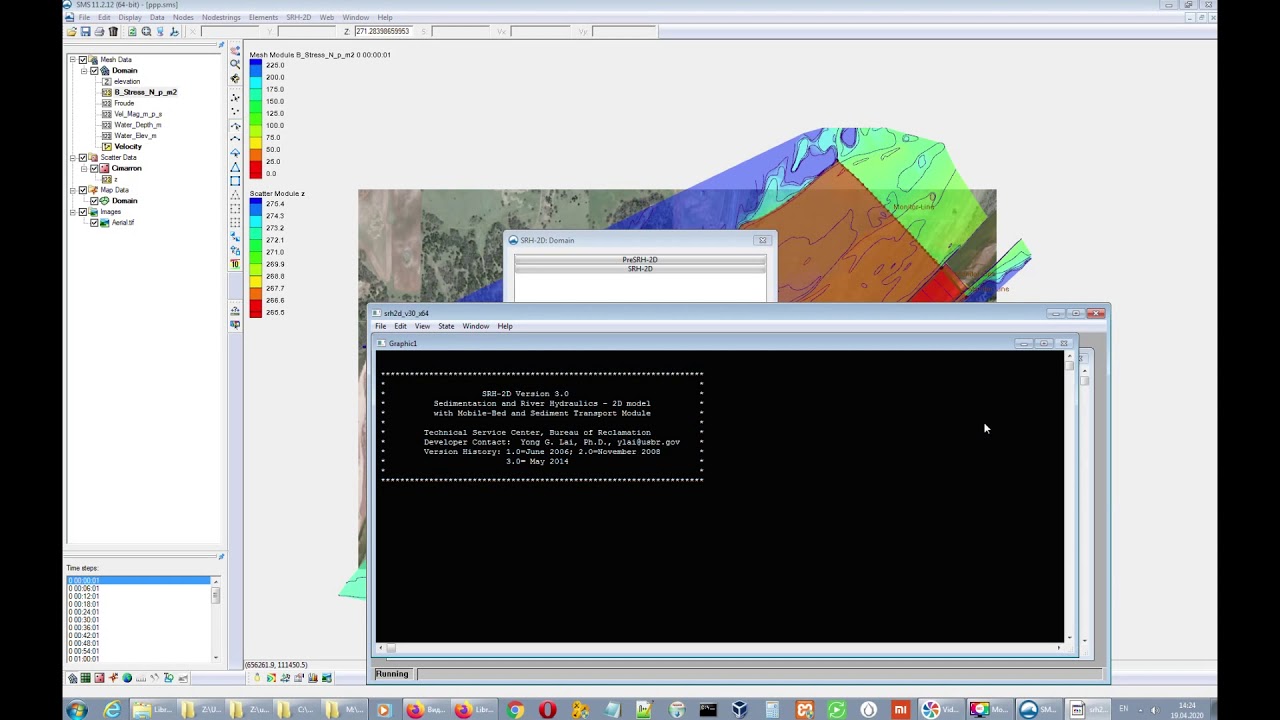Toggle the Aerial.tif image checkbox
This screenshot has width=1280, height=720.
(x=94, y=223)
